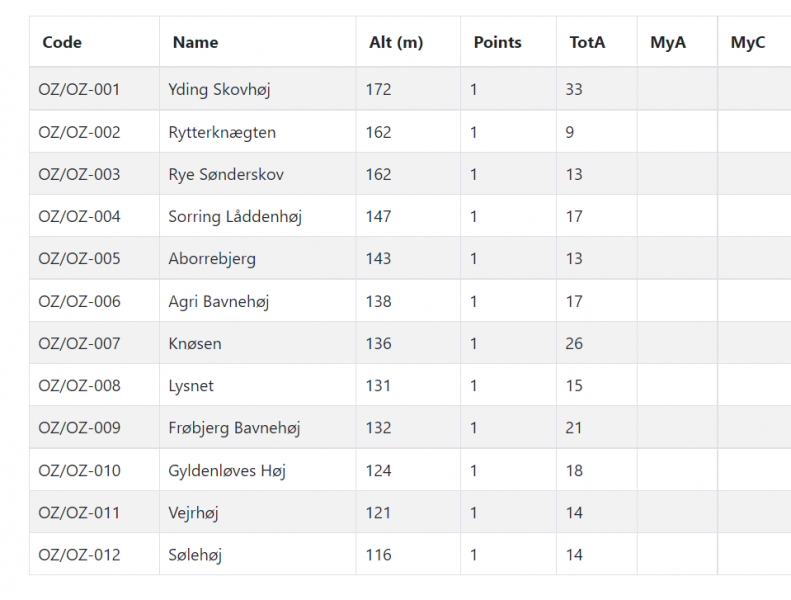
Task: Click the MyA column header
Action: [x=668, y=42]
